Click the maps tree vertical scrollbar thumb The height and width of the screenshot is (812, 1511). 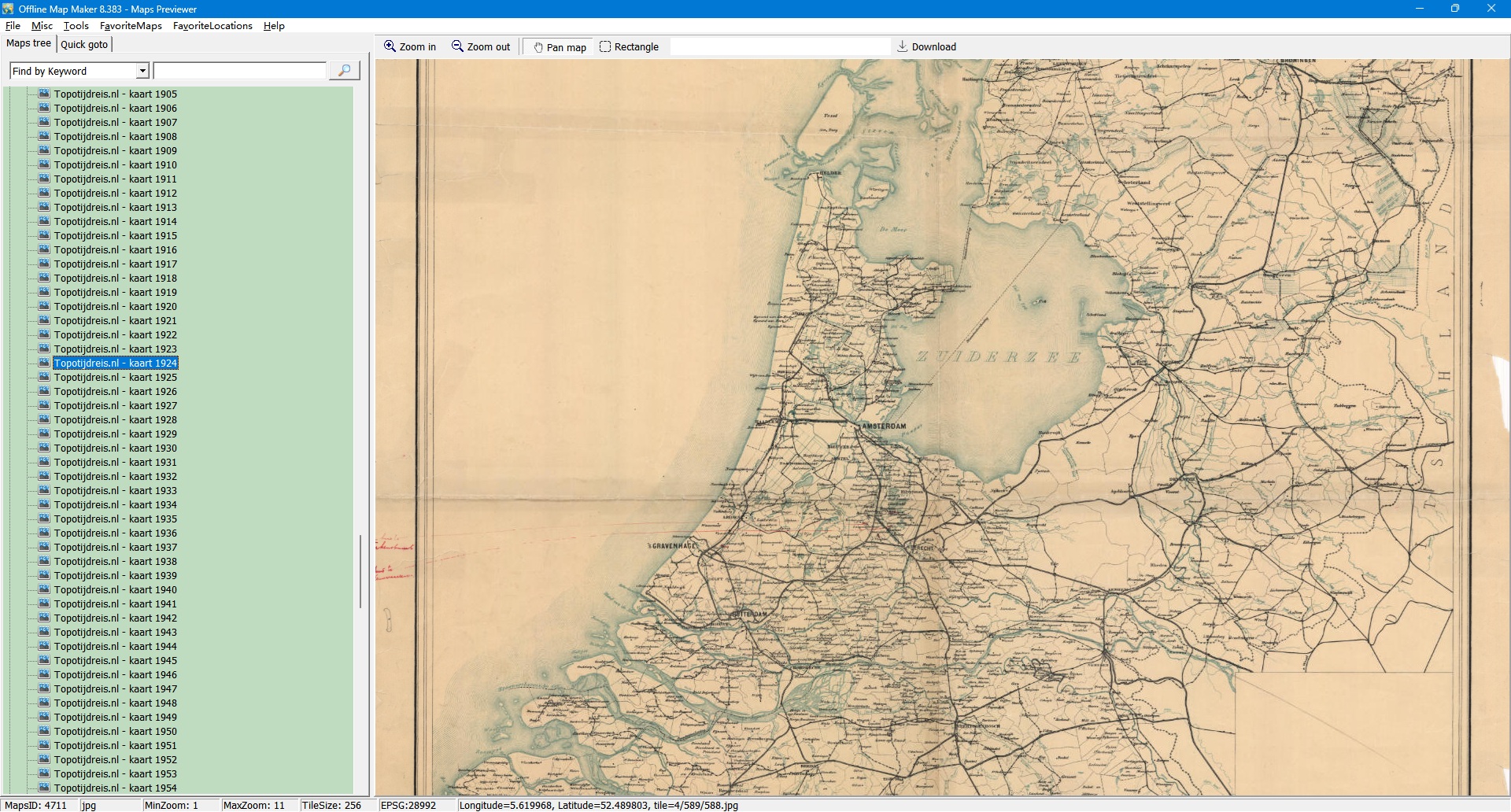[x=360, y=570]
